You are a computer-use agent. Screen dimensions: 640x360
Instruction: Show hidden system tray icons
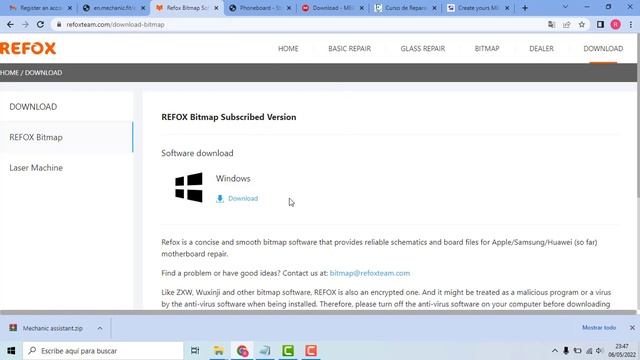tap(554, 351)
